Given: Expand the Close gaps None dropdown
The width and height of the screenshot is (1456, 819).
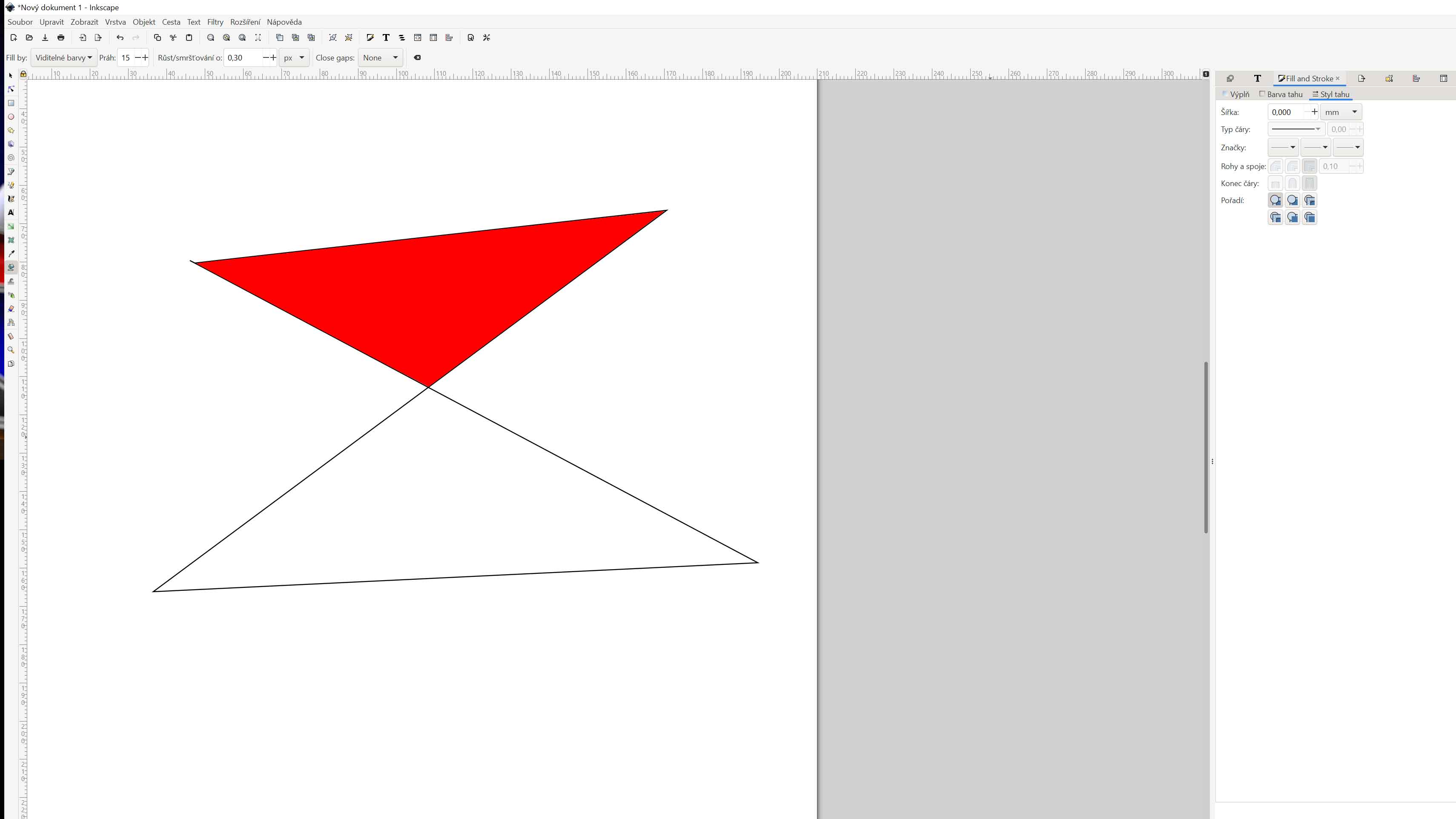Looking at the screenshot, I should pos(381,57).
